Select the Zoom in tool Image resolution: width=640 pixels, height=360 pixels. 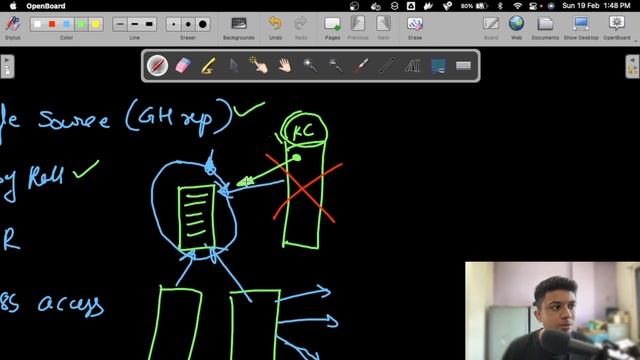310,65
